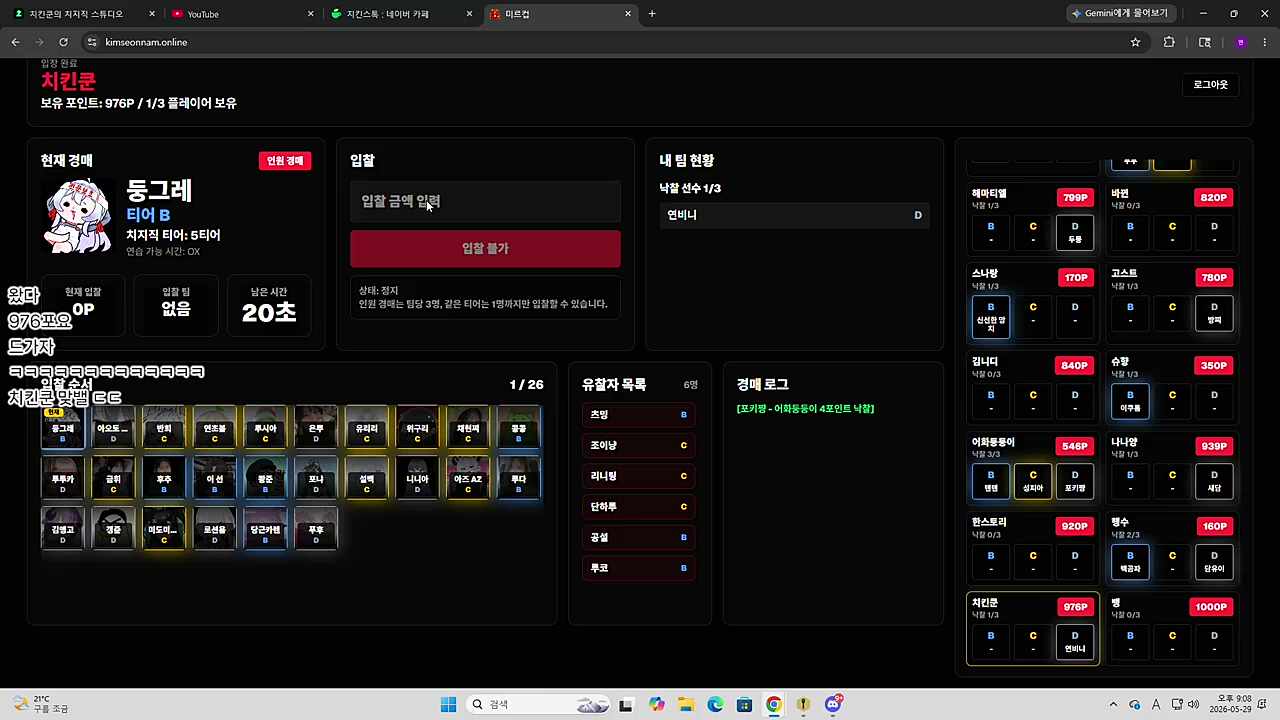Open a new browser tab
The image size is (1280, 720).
[x=652, y=14]
